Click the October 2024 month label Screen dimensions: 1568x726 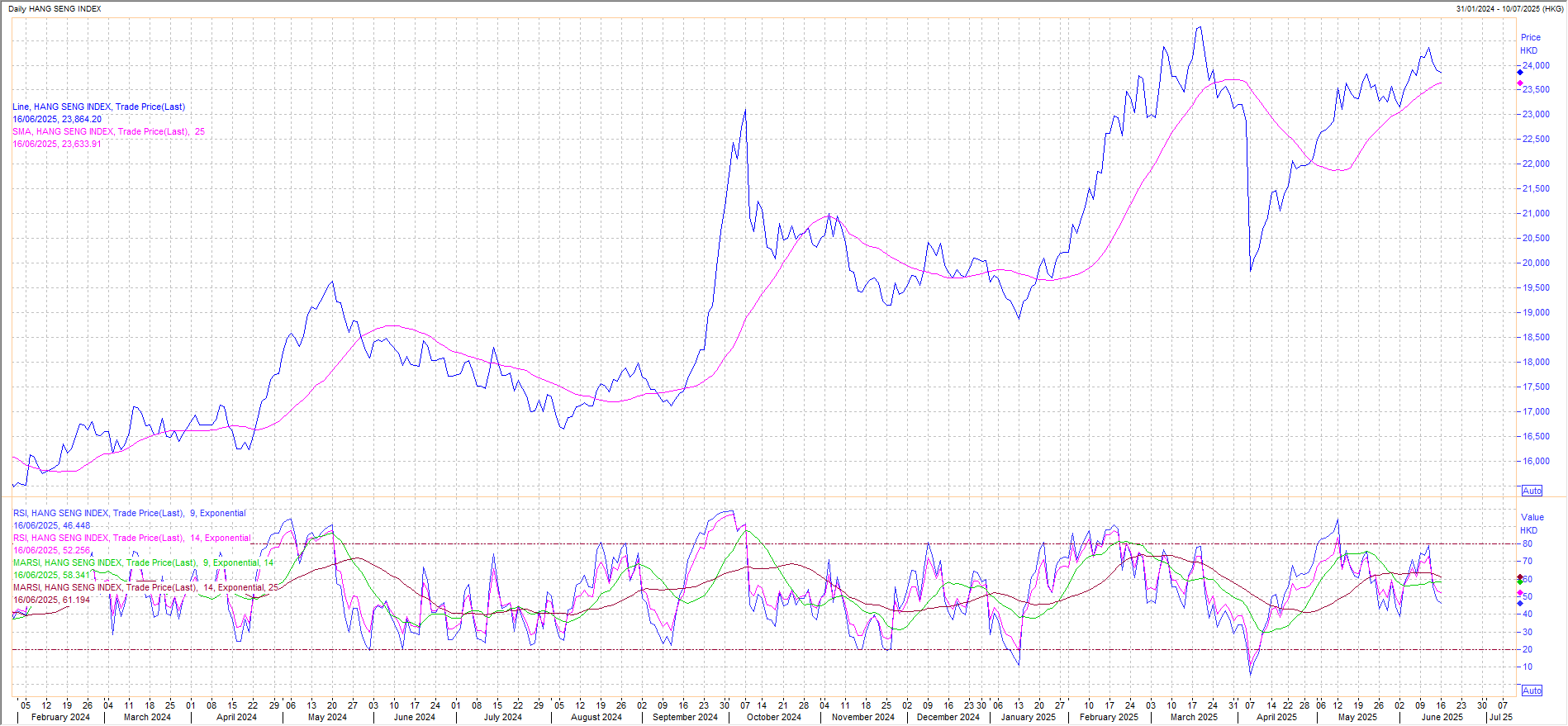774,717
